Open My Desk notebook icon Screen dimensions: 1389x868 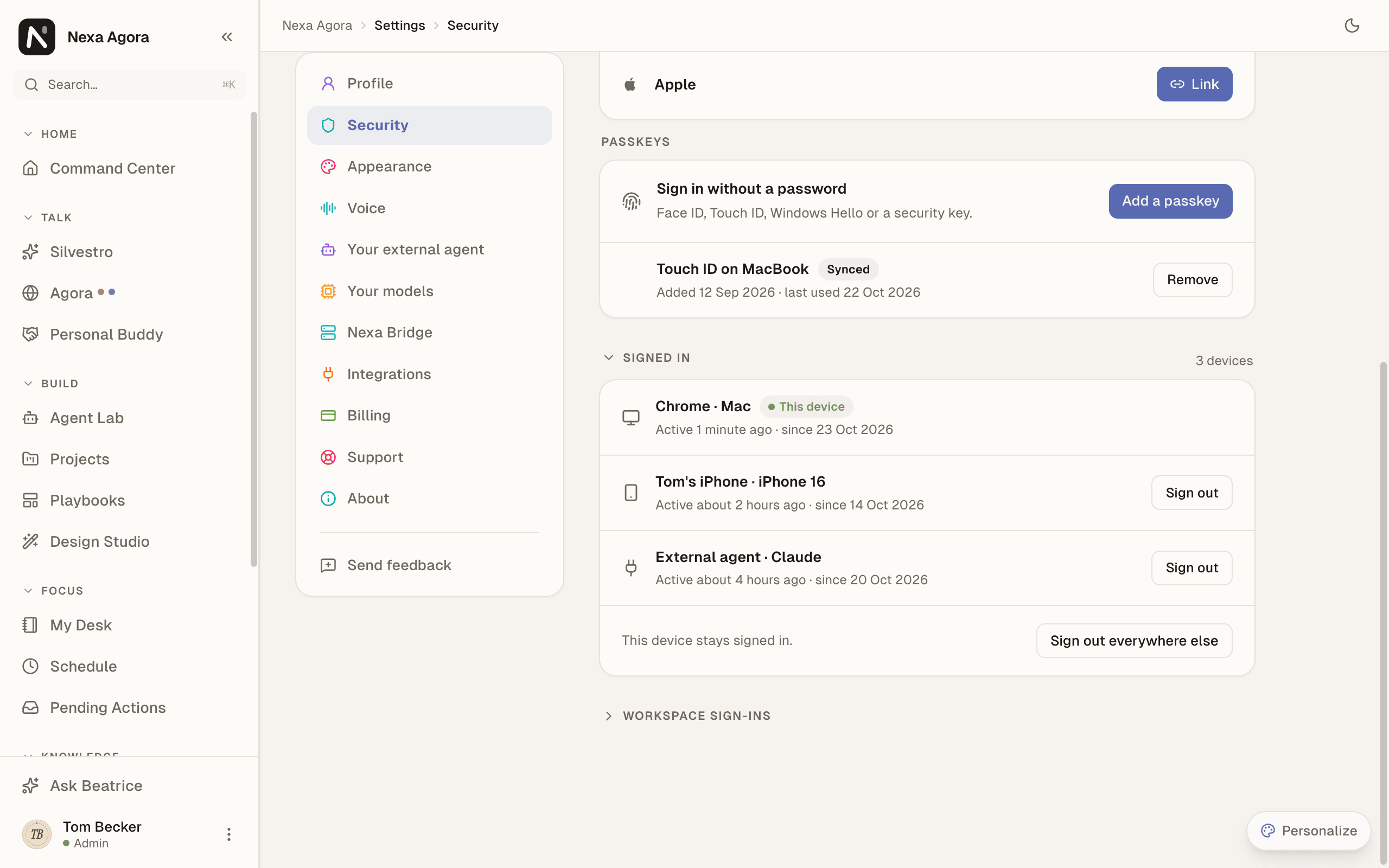(30, 624)
